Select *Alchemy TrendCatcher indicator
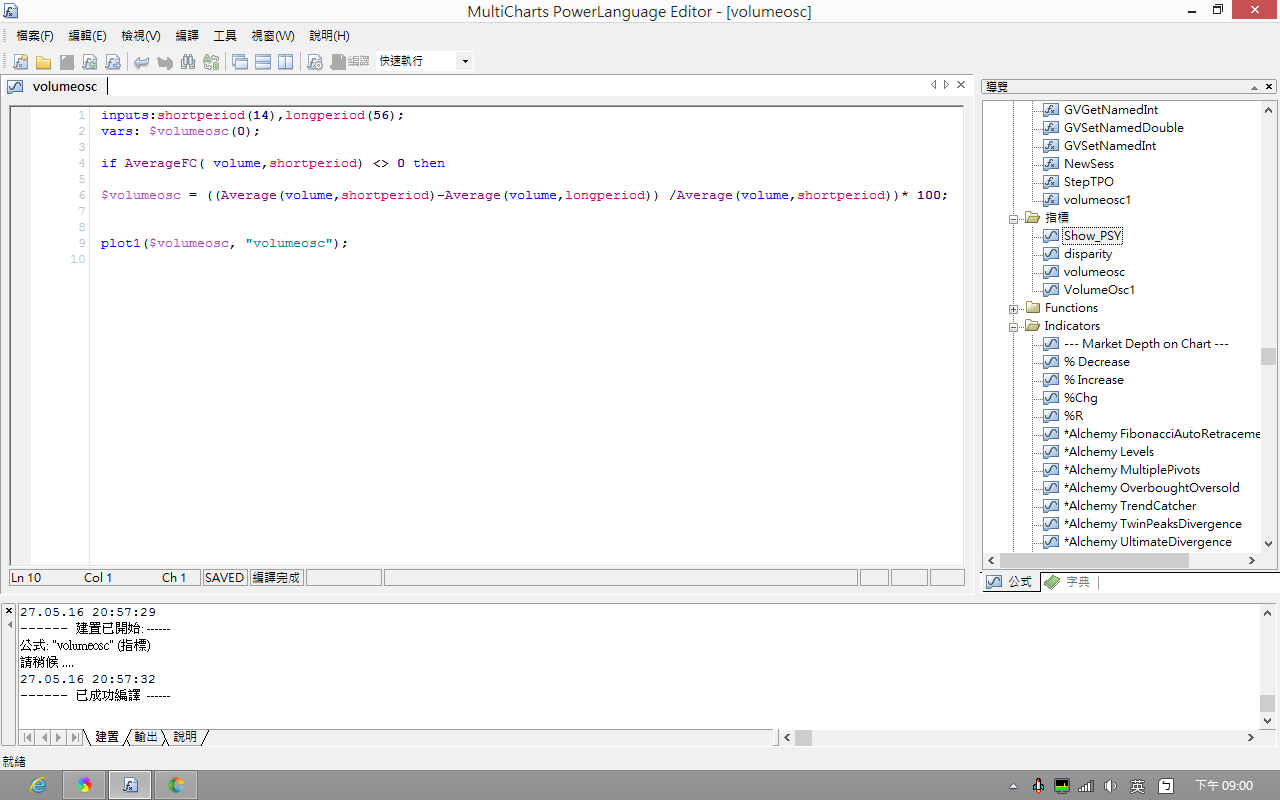This screenshot has width=1280, height=800. [1130, 506]
